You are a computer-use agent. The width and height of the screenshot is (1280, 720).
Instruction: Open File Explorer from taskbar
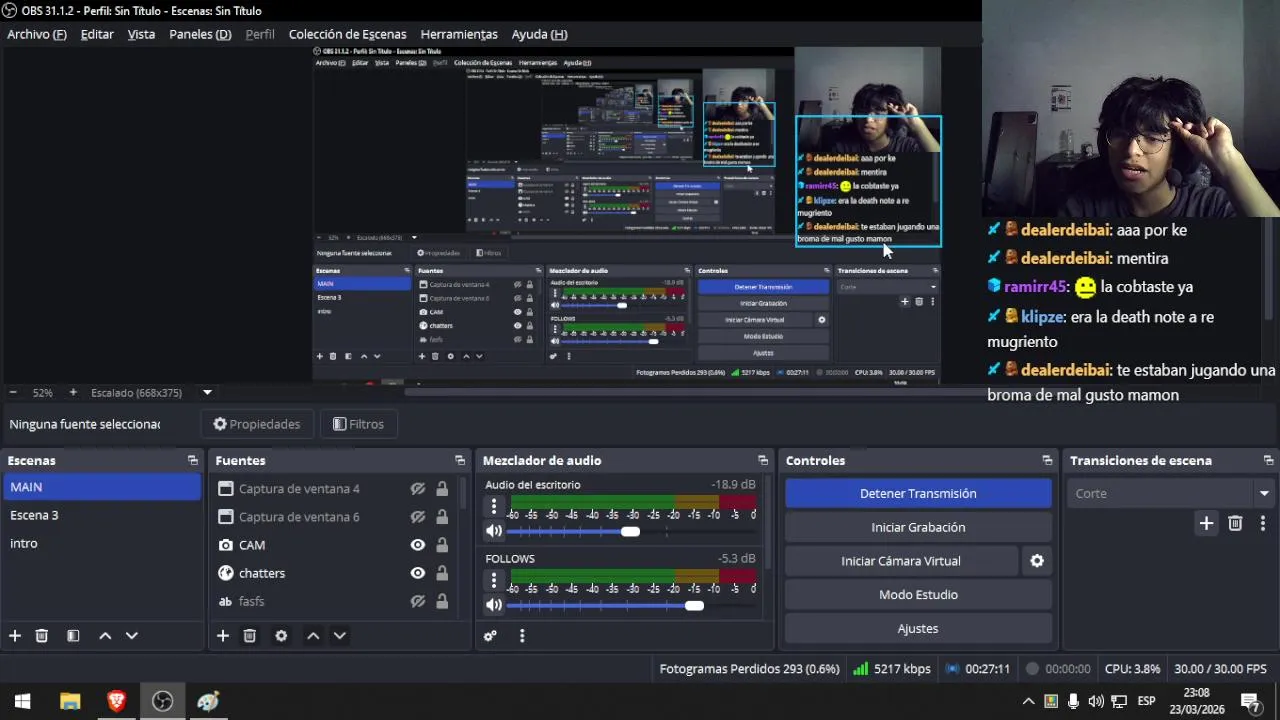tap(70, 701)
